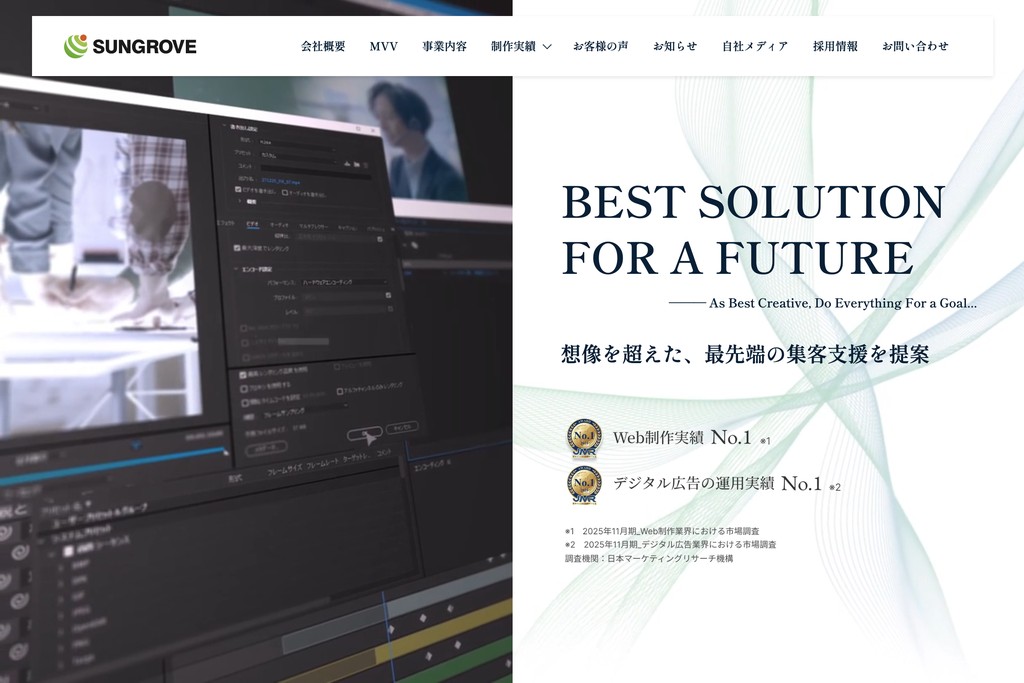Click the text "デジタル広告の運用実績 No.1"

click(717, 484)
